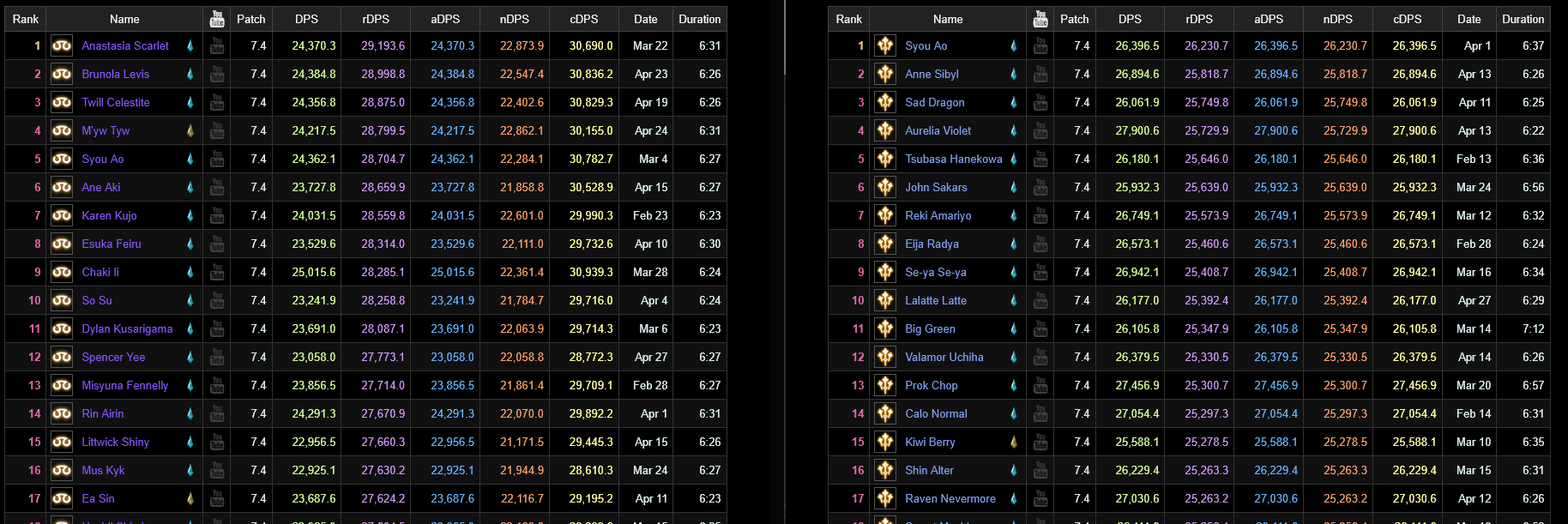The image size is (1568, 524).
Task: Click the job icon beside Spencer Yee
Action: (62, 357)
